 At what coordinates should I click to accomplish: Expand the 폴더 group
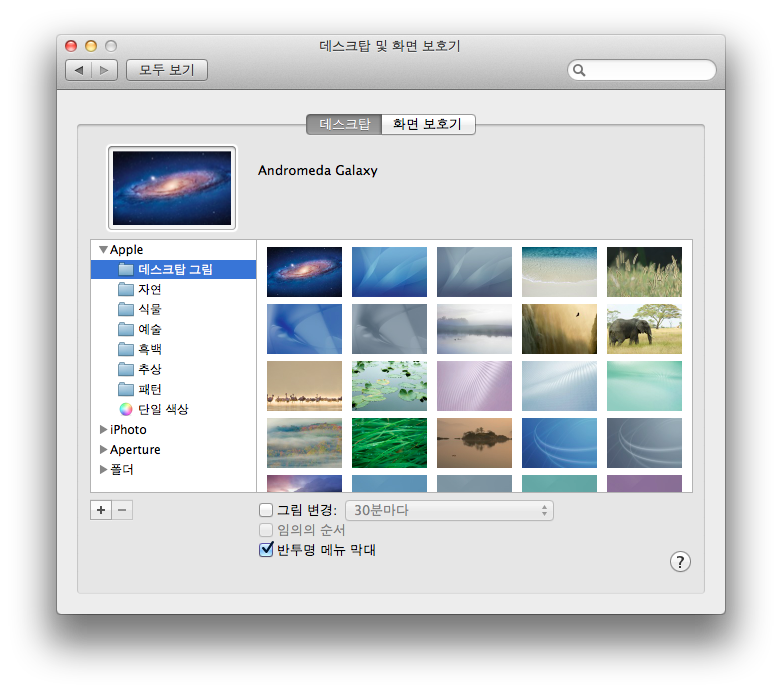click(x=103, y=469)
